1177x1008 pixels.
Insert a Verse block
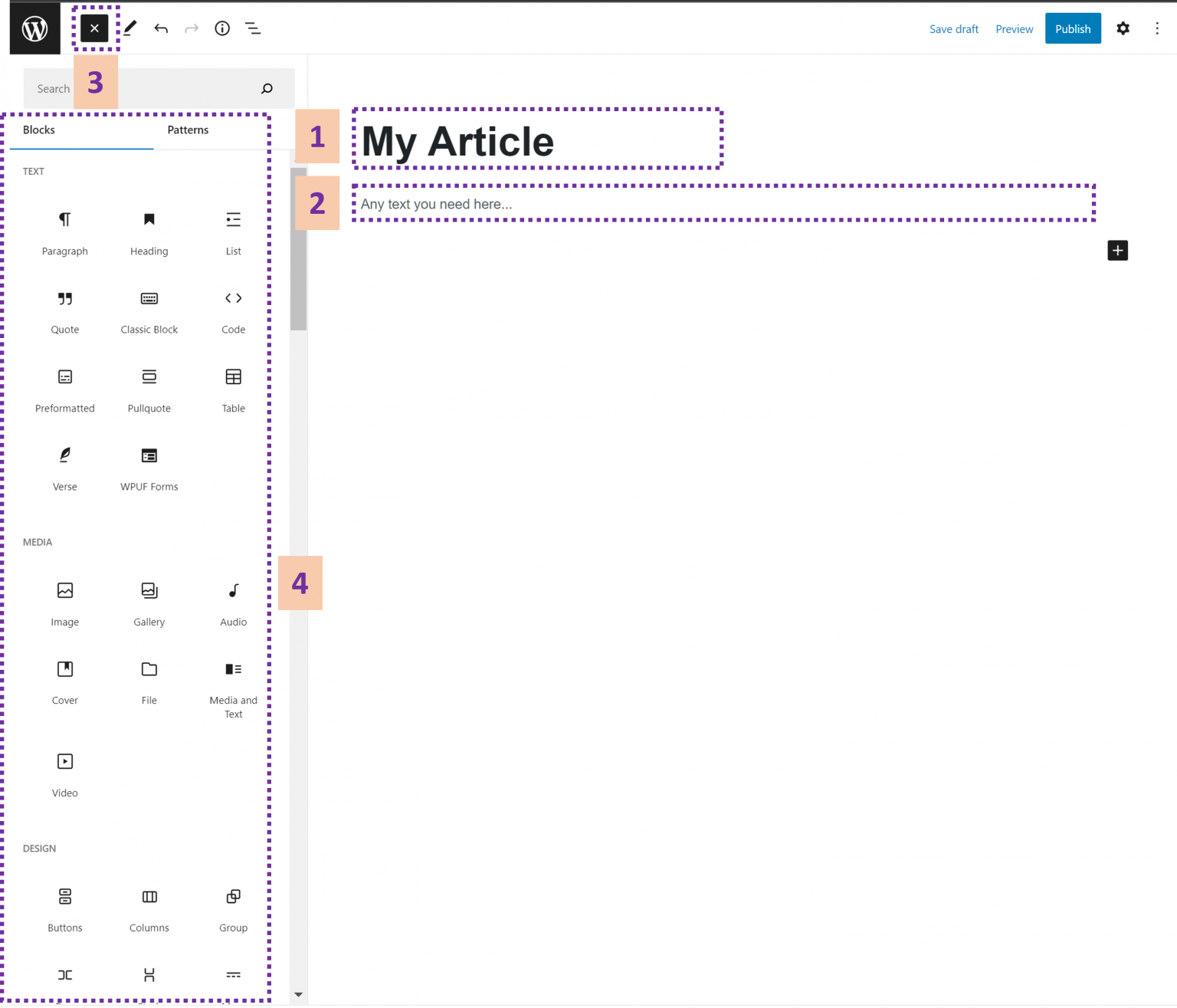(65, 469)
